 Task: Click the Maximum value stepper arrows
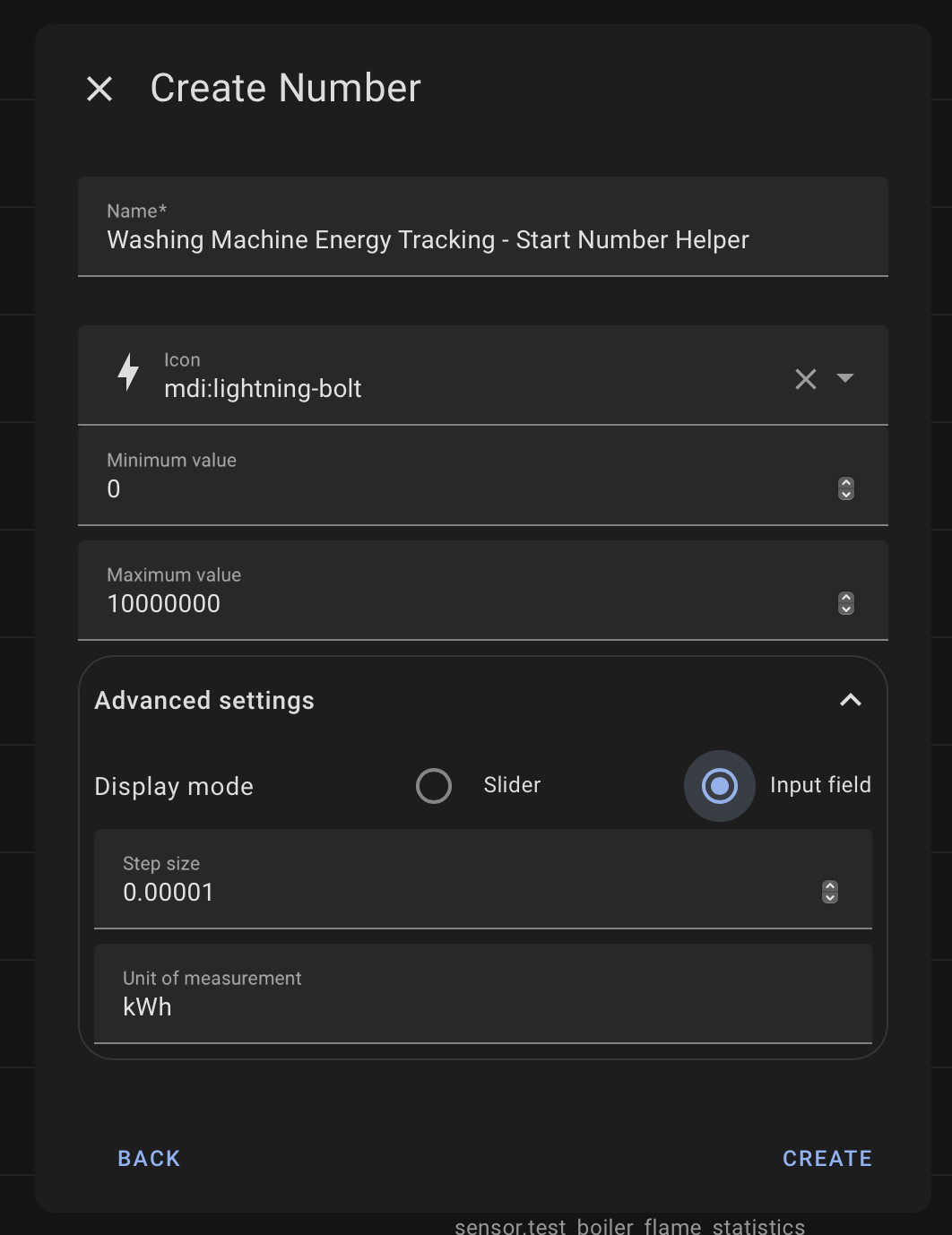846,603
